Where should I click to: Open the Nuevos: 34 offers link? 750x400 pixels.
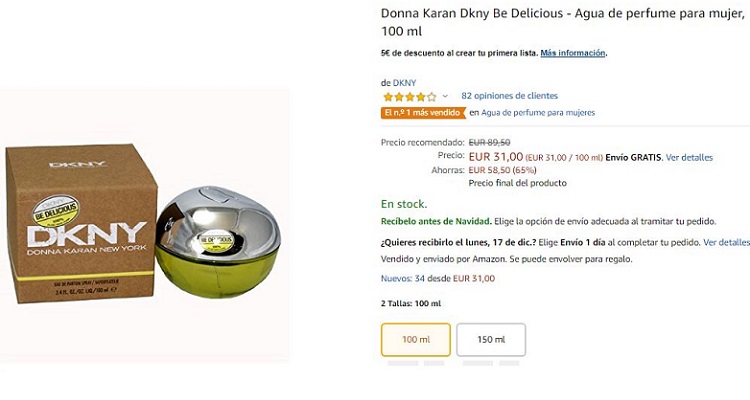coord(403,278)
